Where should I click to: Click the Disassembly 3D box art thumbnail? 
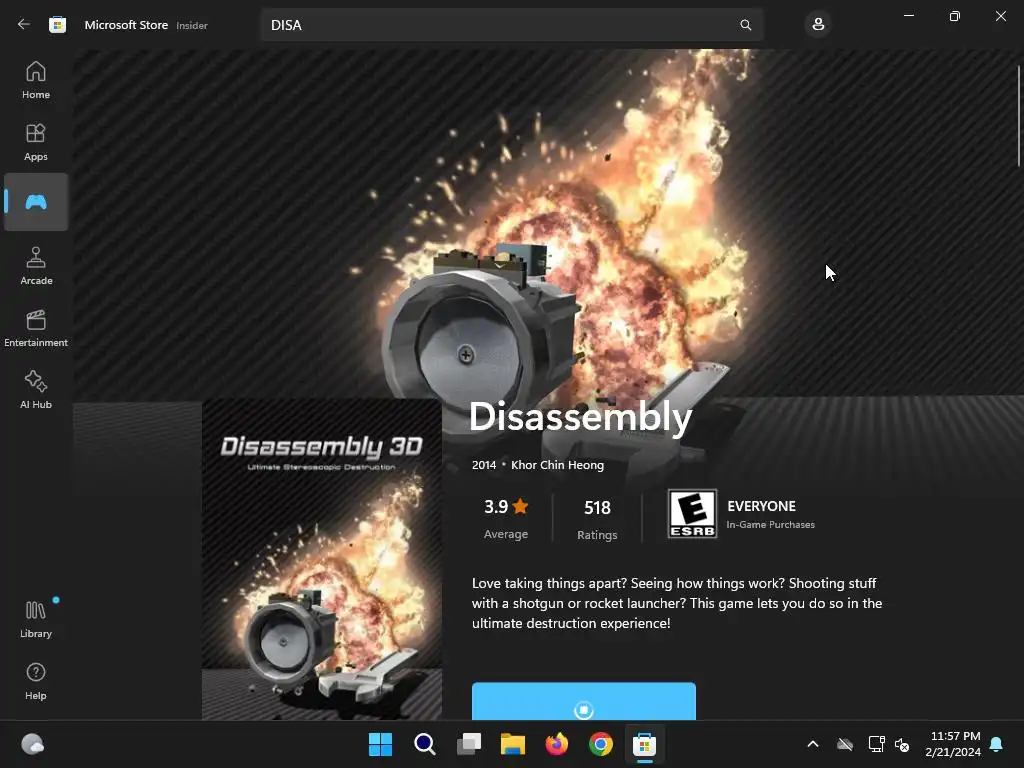(x=322, y=560)
